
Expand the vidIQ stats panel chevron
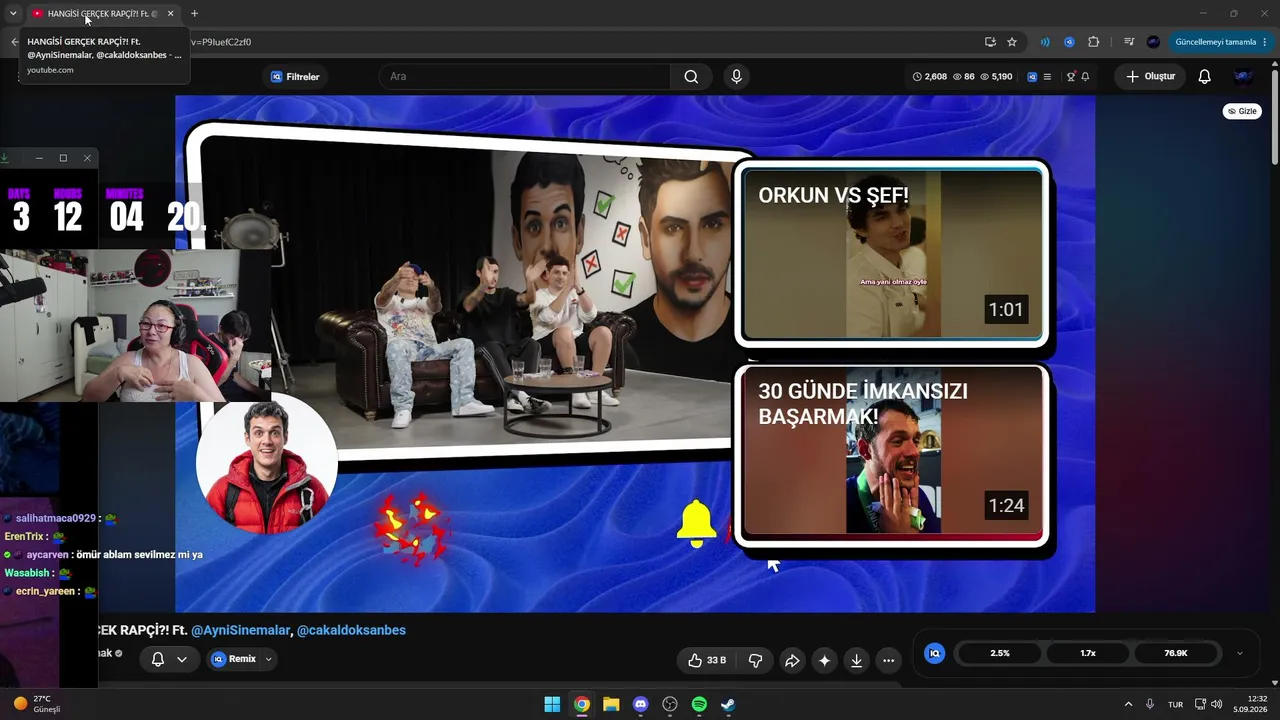(x=1240, y=653)
